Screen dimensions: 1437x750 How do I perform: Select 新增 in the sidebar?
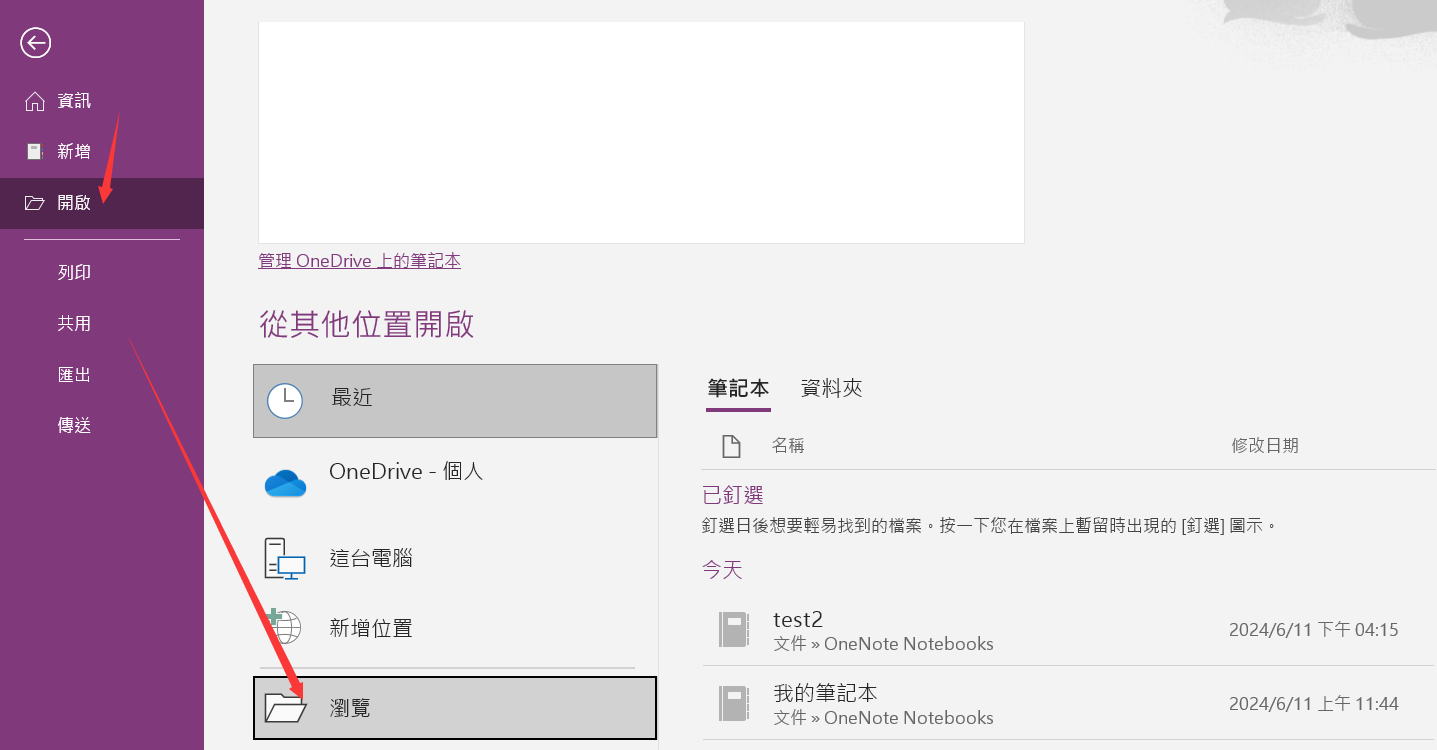(x=102, y=152)
